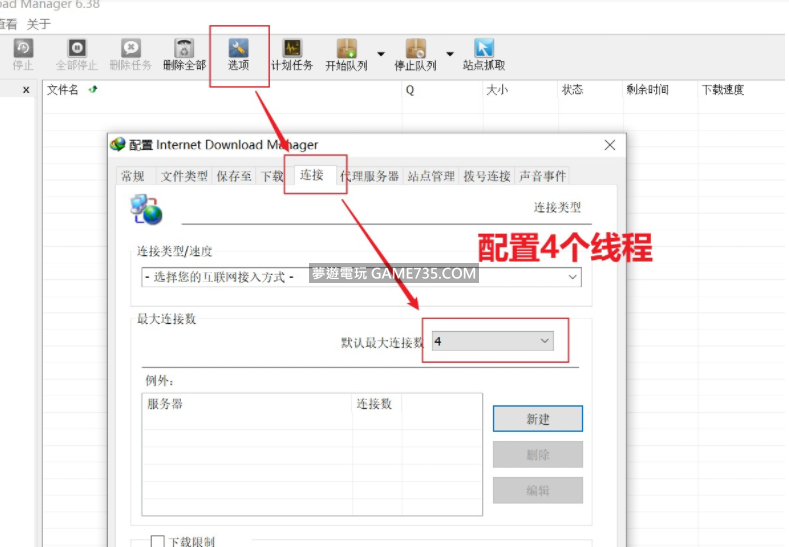Image resolution: width=789 pixels, height=547 pixels.
Task: Expand the 停止队列 dropdown arrow
Action: 450,54
